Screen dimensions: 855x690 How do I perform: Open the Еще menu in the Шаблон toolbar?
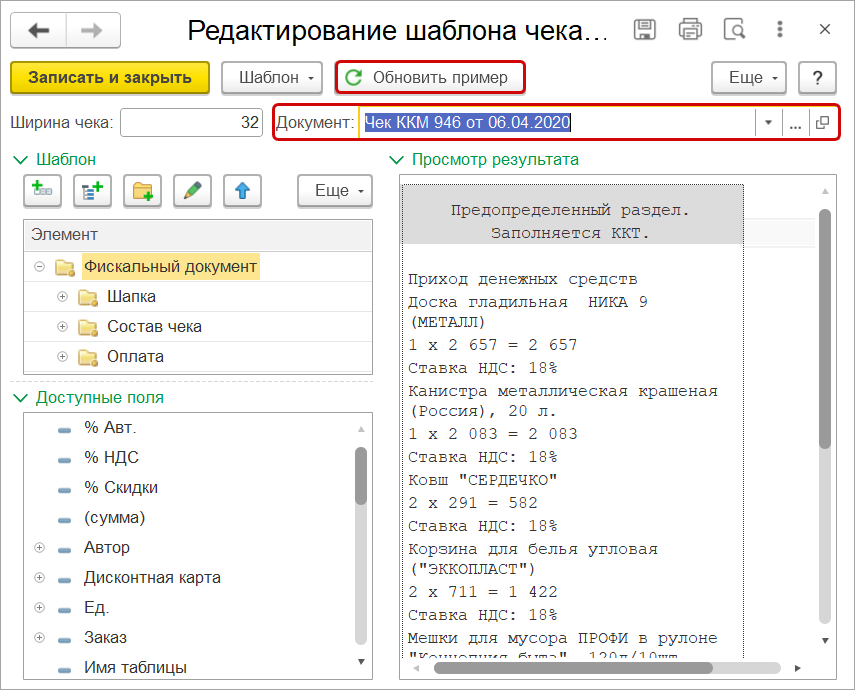tap(335, 191)
